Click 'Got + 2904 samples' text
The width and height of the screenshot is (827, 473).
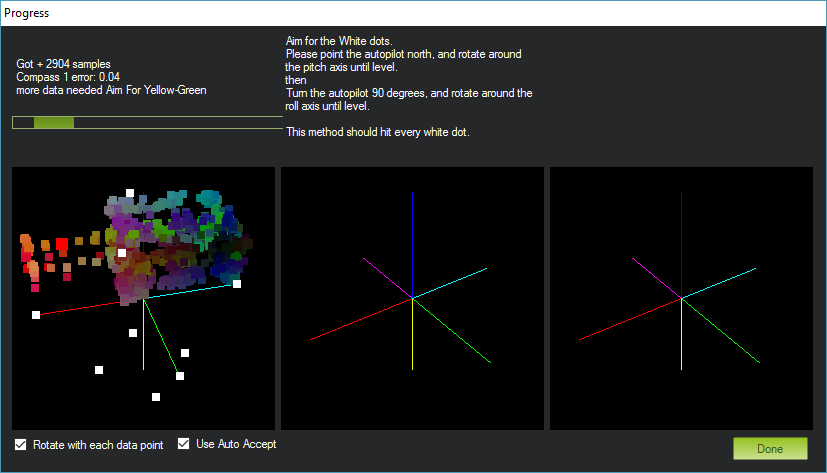click(63, 64)
